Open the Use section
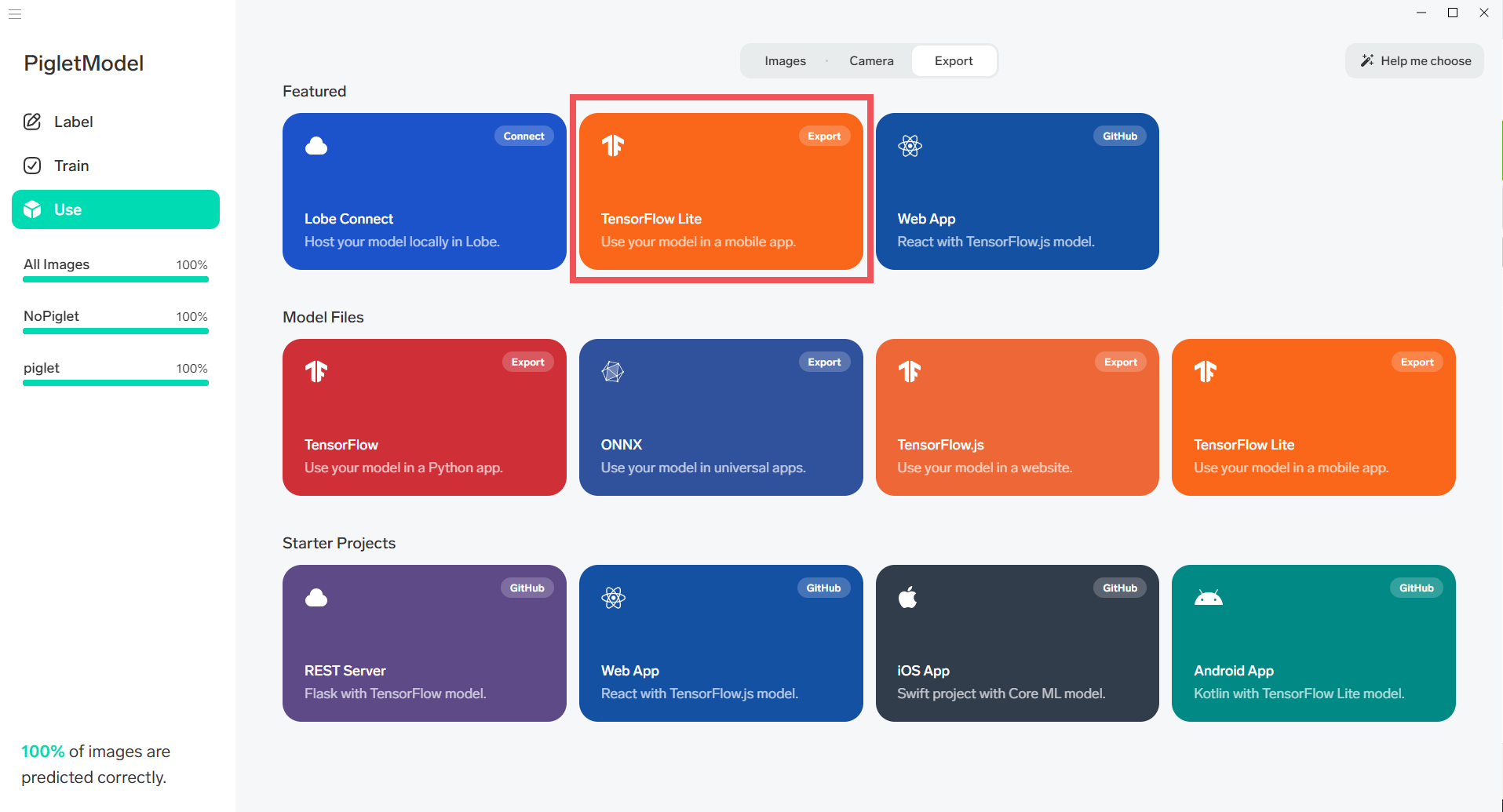Viewport: 1503px width, 812px height. click(x=115, y=209)
